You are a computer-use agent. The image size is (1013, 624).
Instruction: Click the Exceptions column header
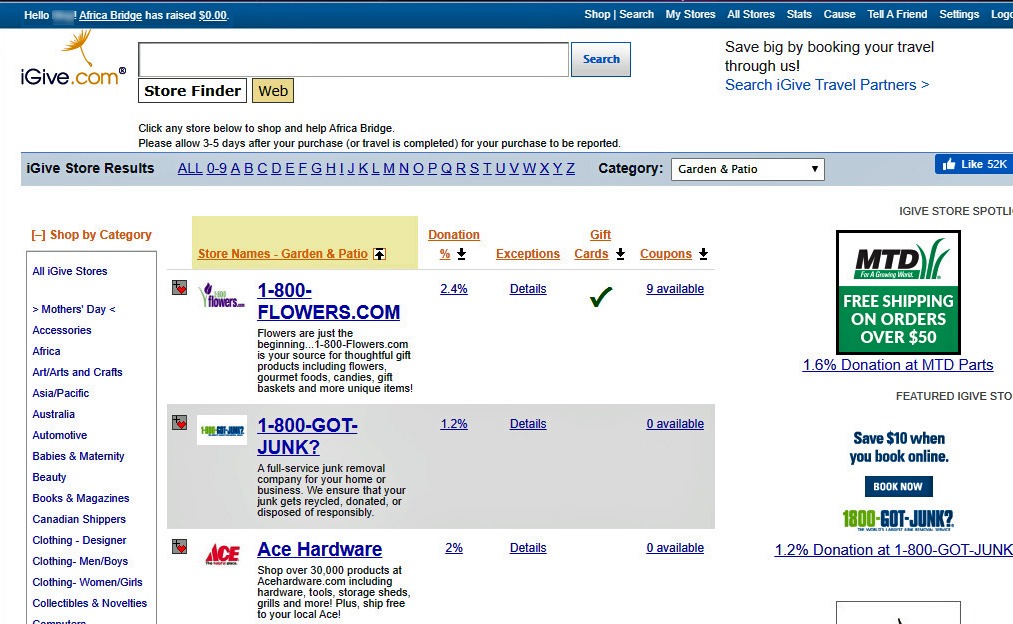528,254
